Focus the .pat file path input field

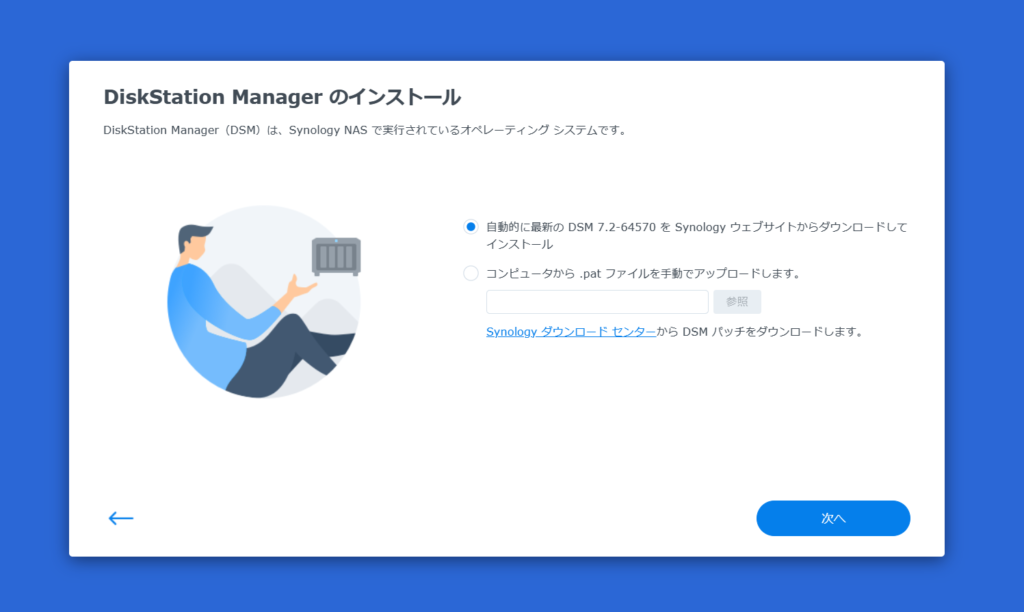[597, 302]
